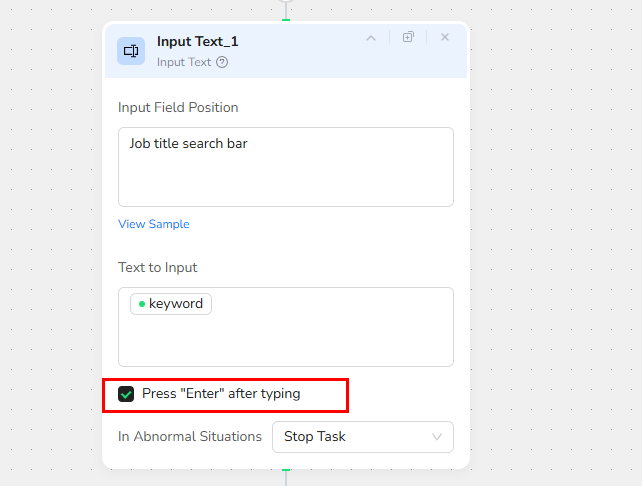Click the Input Text node icon
642x486 pixels.
point(131,50)
